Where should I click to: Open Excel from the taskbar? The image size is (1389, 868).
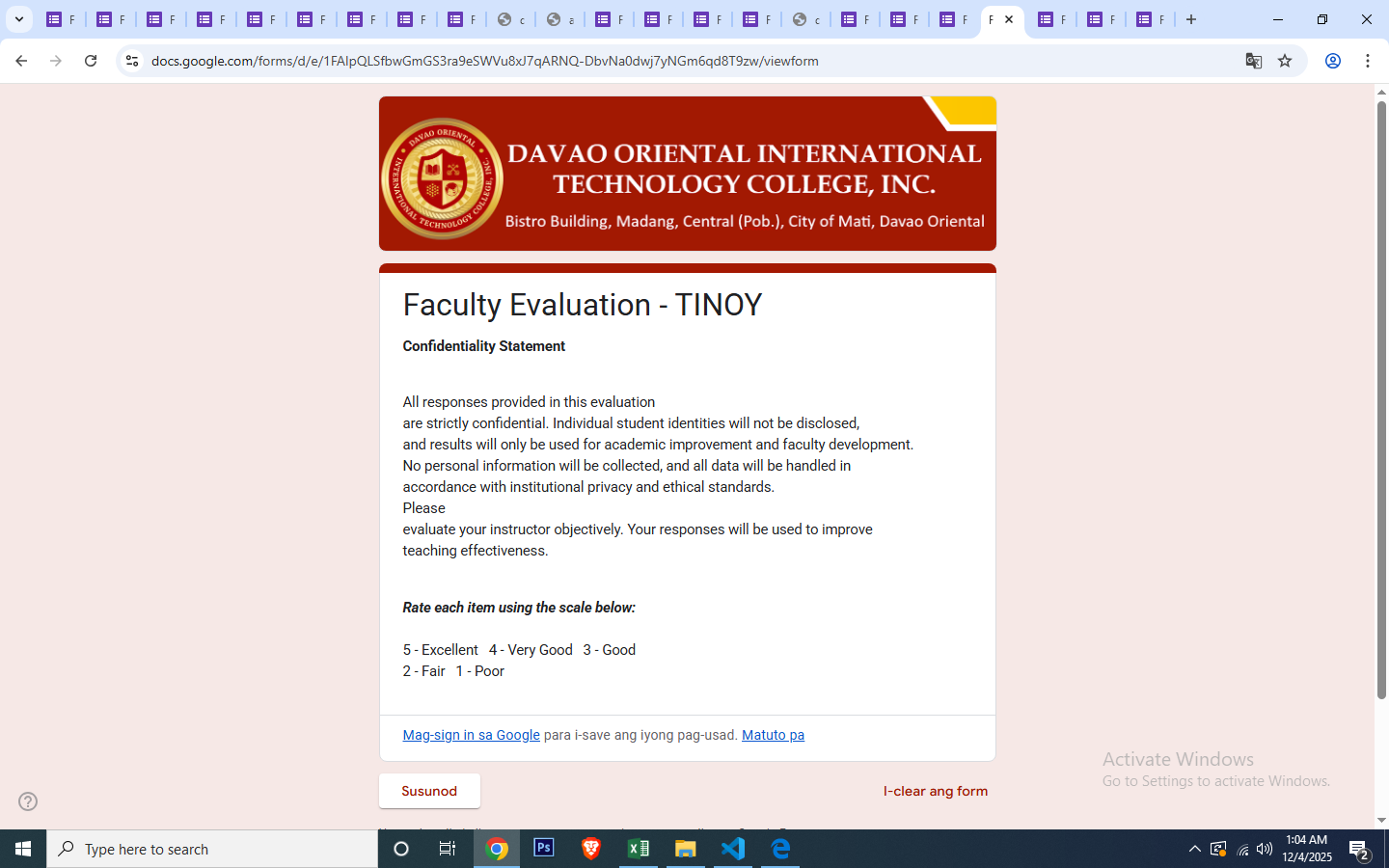tap(639, 849)
